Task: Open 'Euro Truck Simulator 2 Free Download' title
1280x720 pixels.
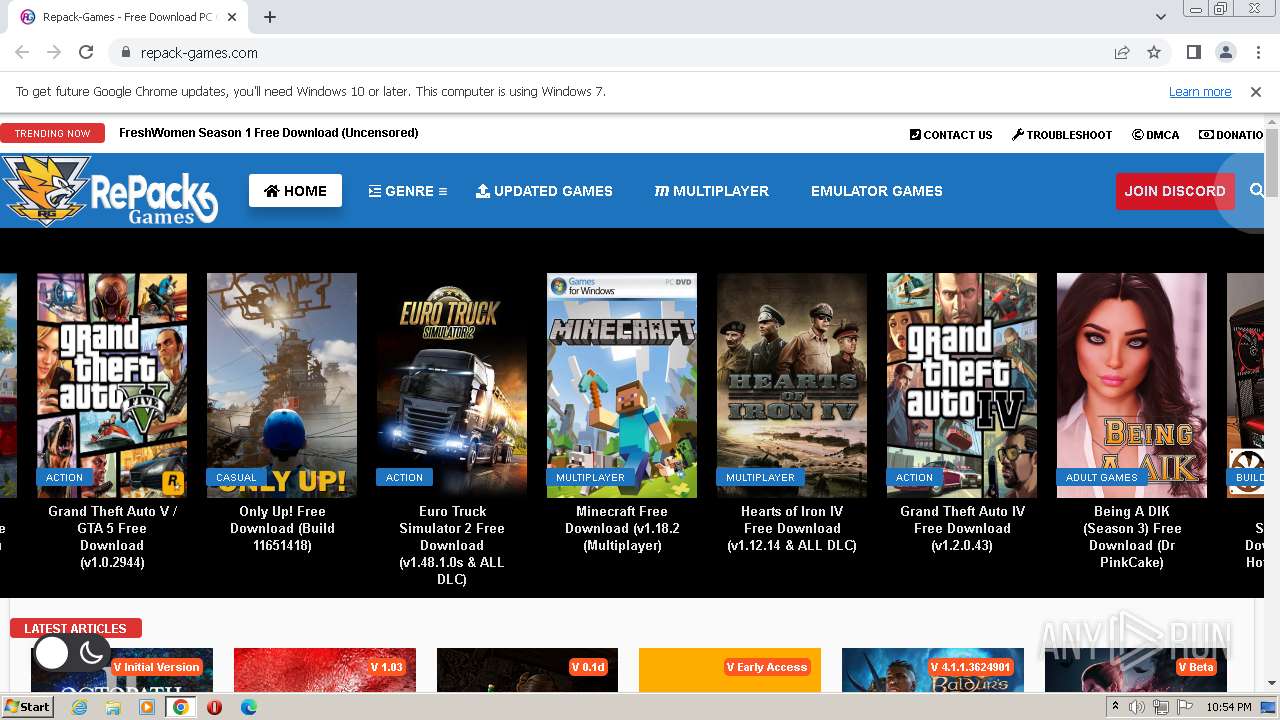Action: (452, 545)
